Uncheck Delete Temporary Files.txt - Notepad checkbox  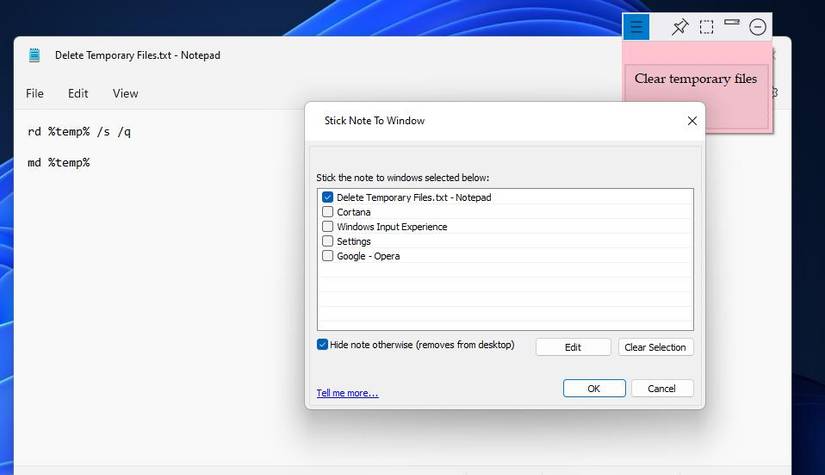pos(327,197)
